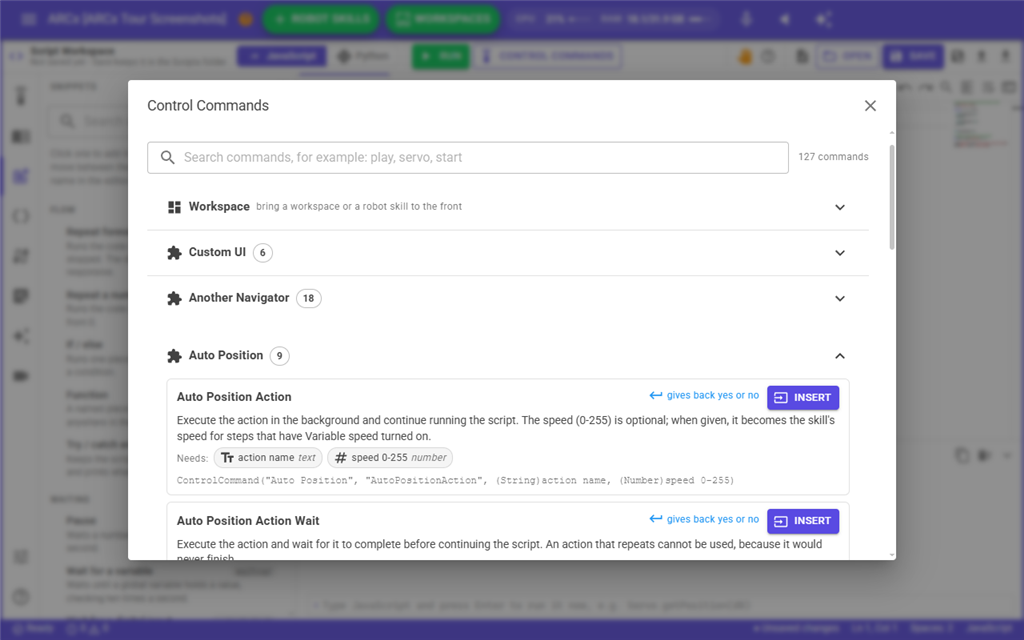Click the Auto Position puzzle piece icon

click(174, 356)
